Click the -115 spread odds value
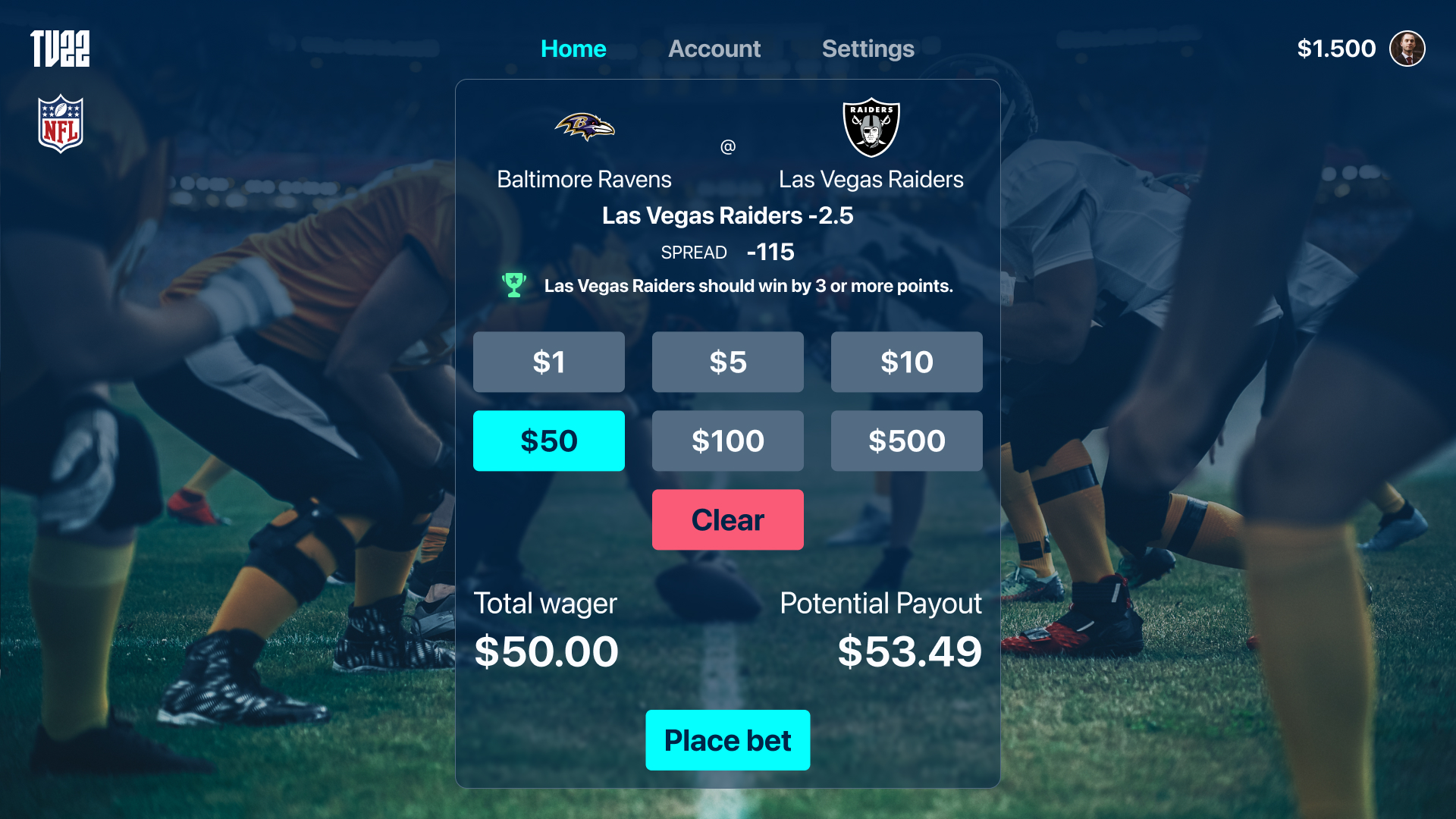Viewport: 1456px width, 819px height. [x=770, y=252]
